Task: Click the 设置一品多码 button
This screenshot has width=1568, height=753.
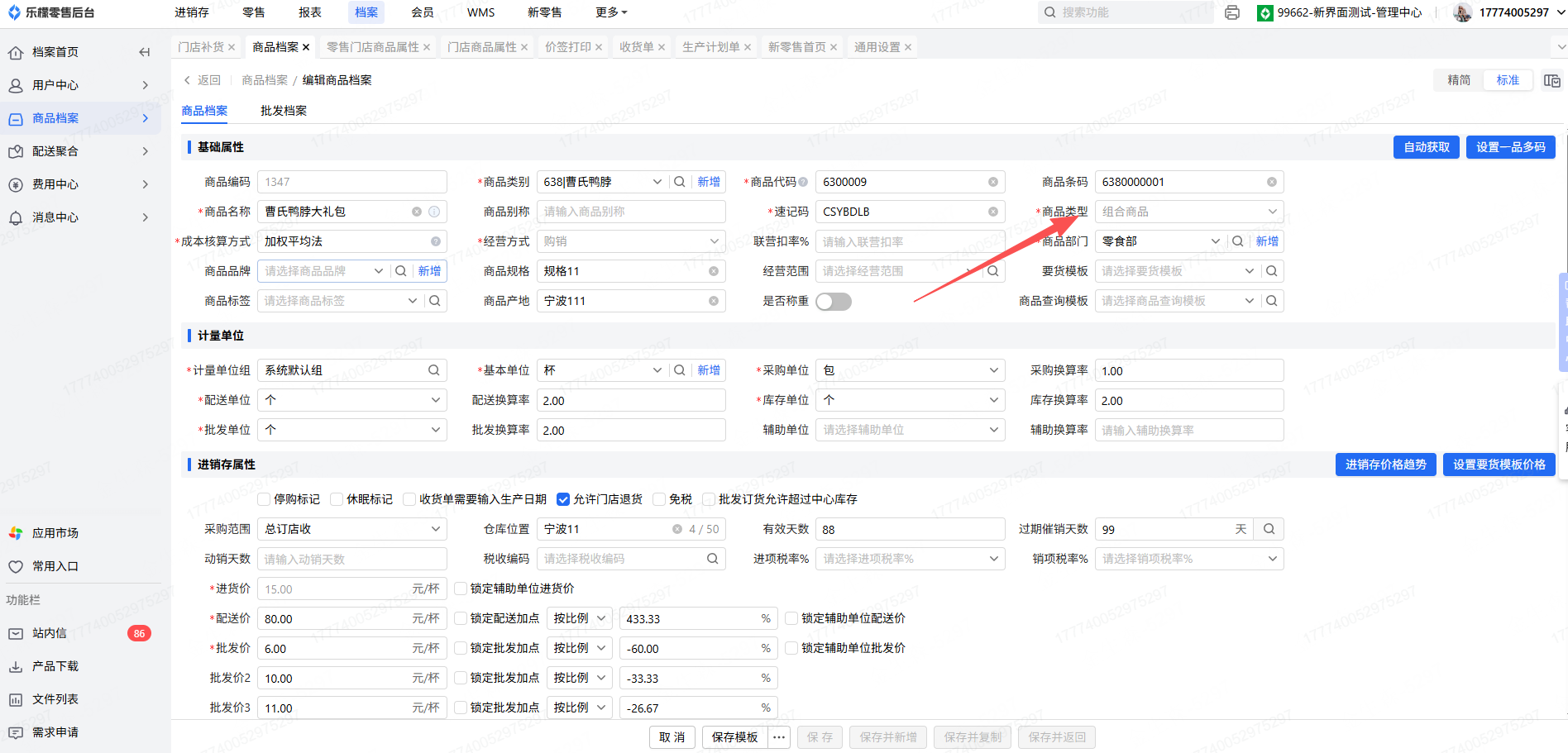Action: 1511,147
